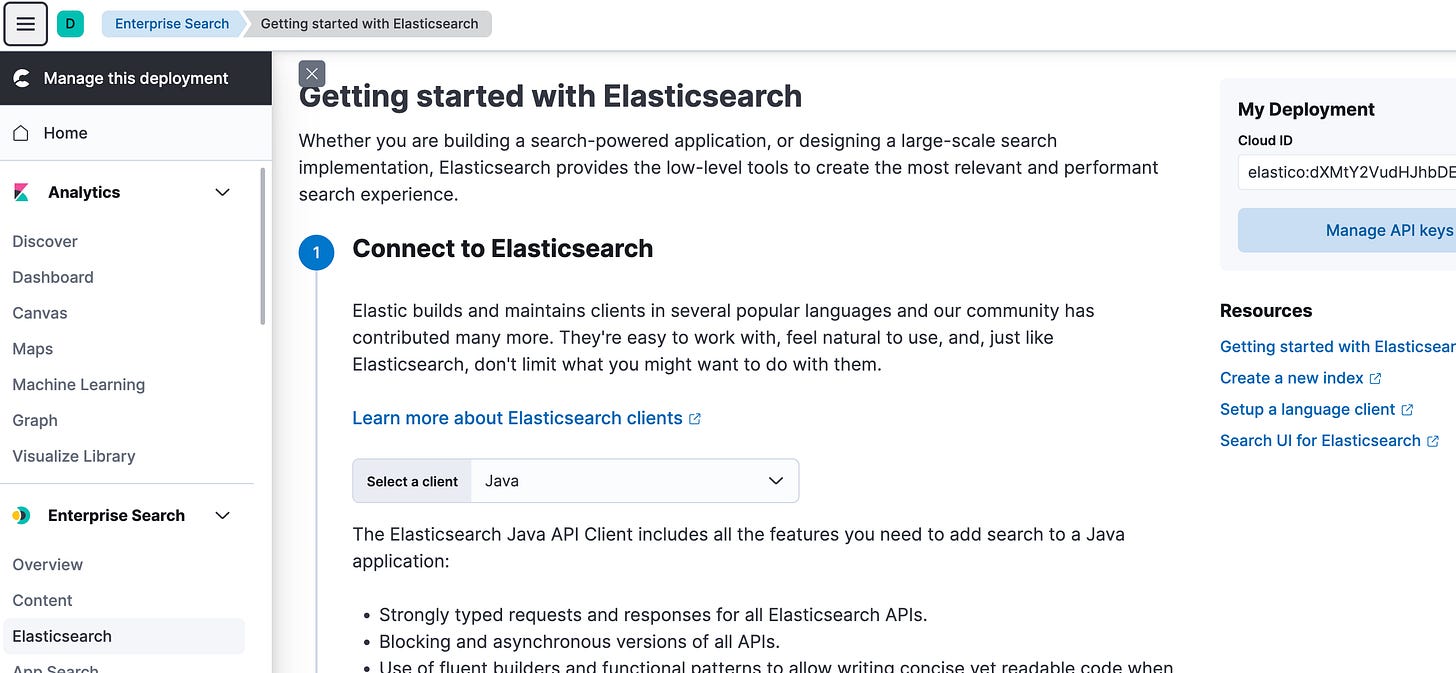Click the Kibana Analytics logo icon
Image resolution: width=1456 pixels, height=673 pixels.
click(x=22, y=192)
